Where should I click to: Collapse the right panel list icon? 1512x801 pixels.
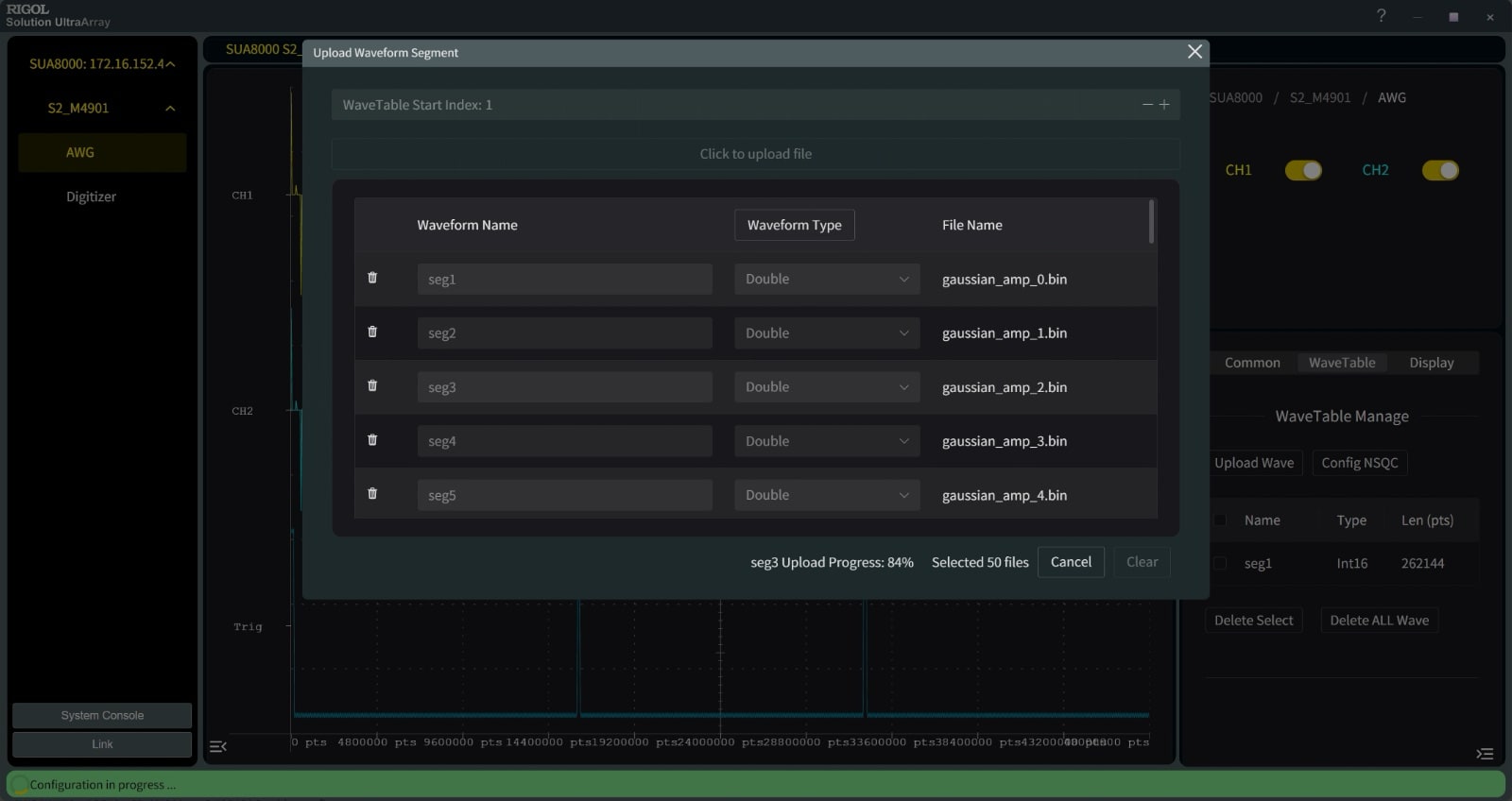1485,754
